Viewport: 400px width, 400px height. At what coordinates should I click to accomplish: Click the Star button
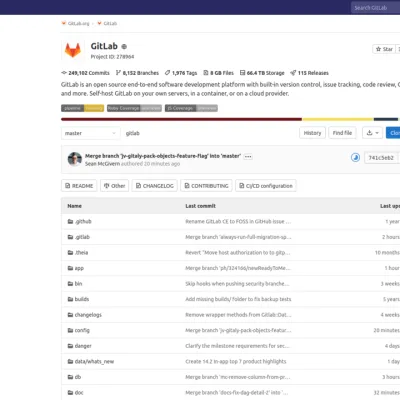tap(384, 49)
